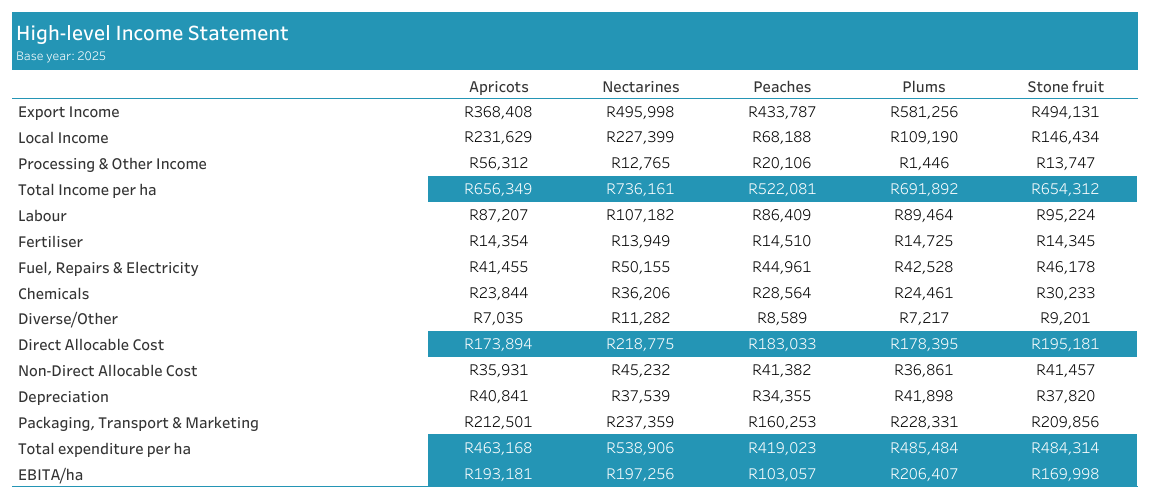Click Stone fruit Total expenditure cell R484,314

[1065, 449]
